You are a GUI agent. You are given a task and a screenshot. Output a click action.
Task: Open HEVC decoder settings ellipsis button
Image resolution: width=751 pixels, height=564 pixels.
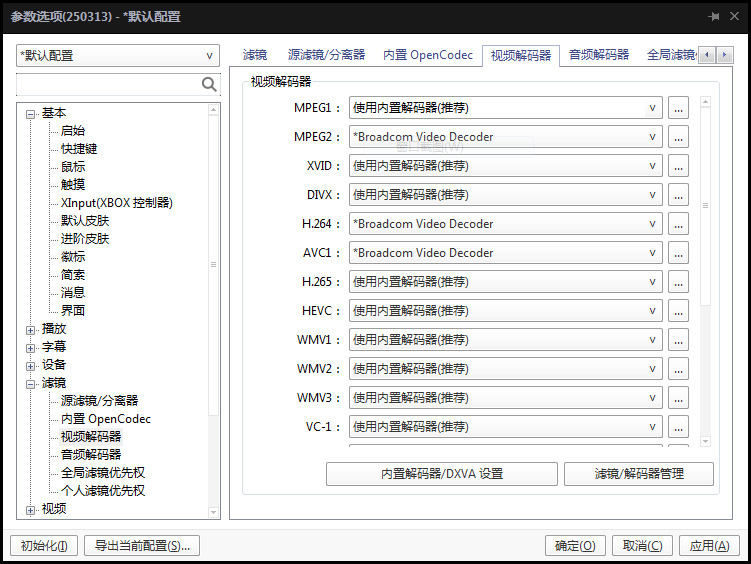(x=678, y=311)
